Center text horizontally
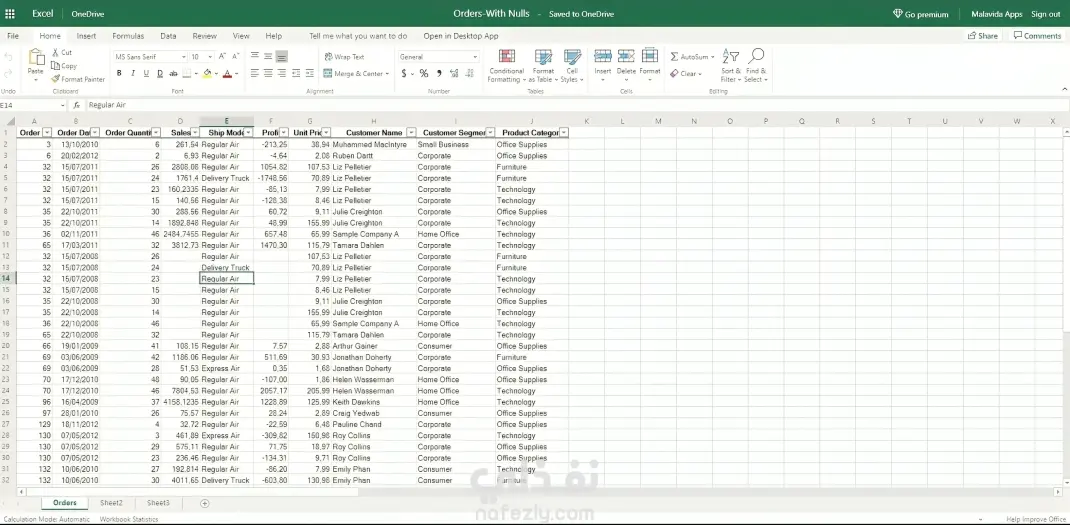 pyautogui.click(x=268, y=73)
